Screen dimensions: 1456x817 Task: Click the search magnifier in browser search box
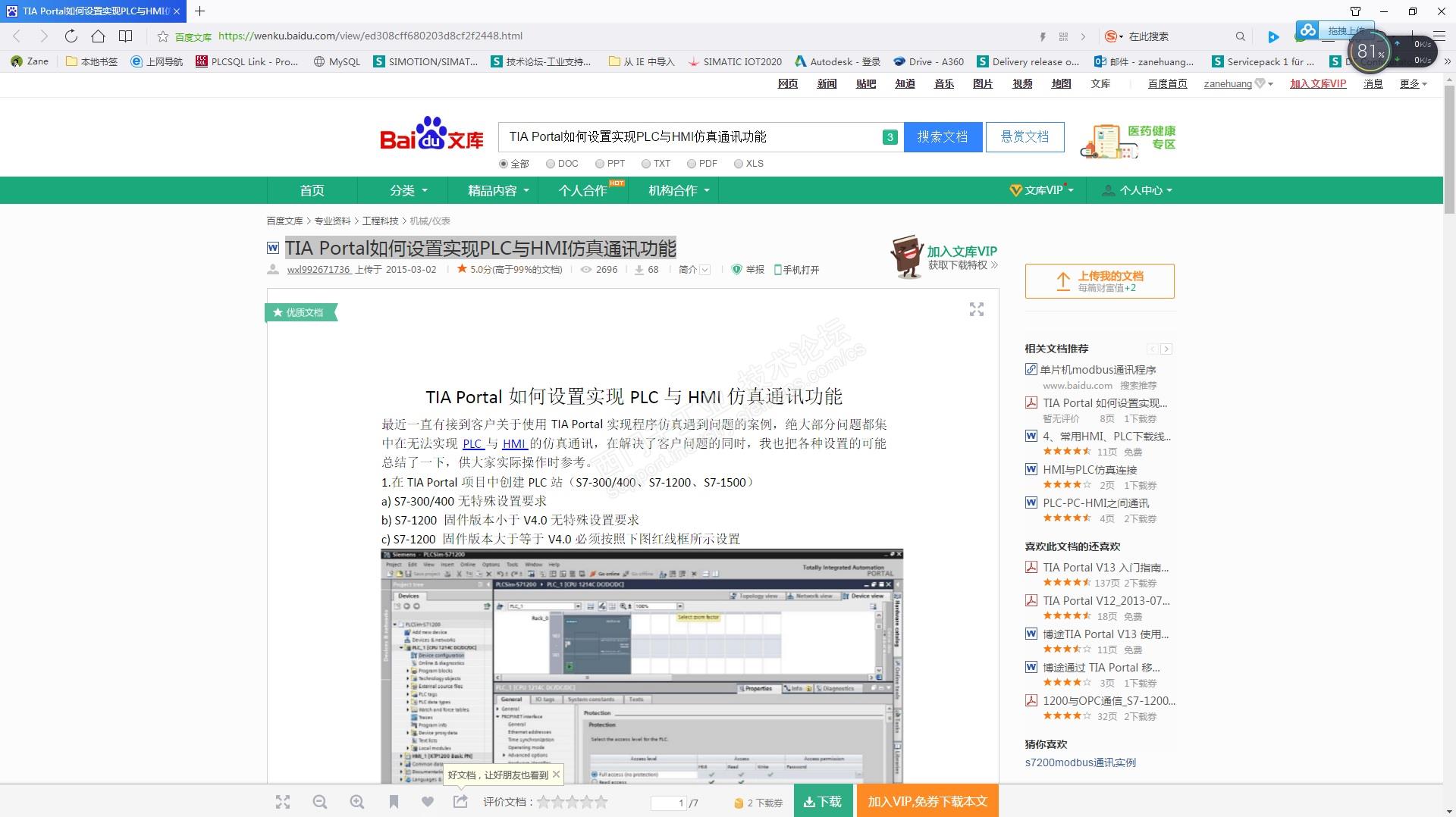point(1240,36)
